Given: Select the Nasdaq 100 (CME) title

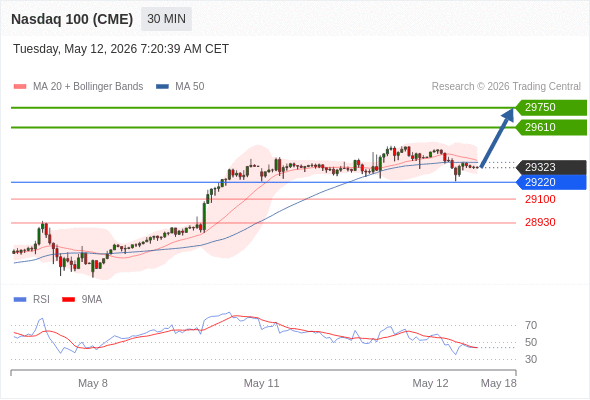Looking at the screenshot, I should pyautogui.click(x=72, y=19).
